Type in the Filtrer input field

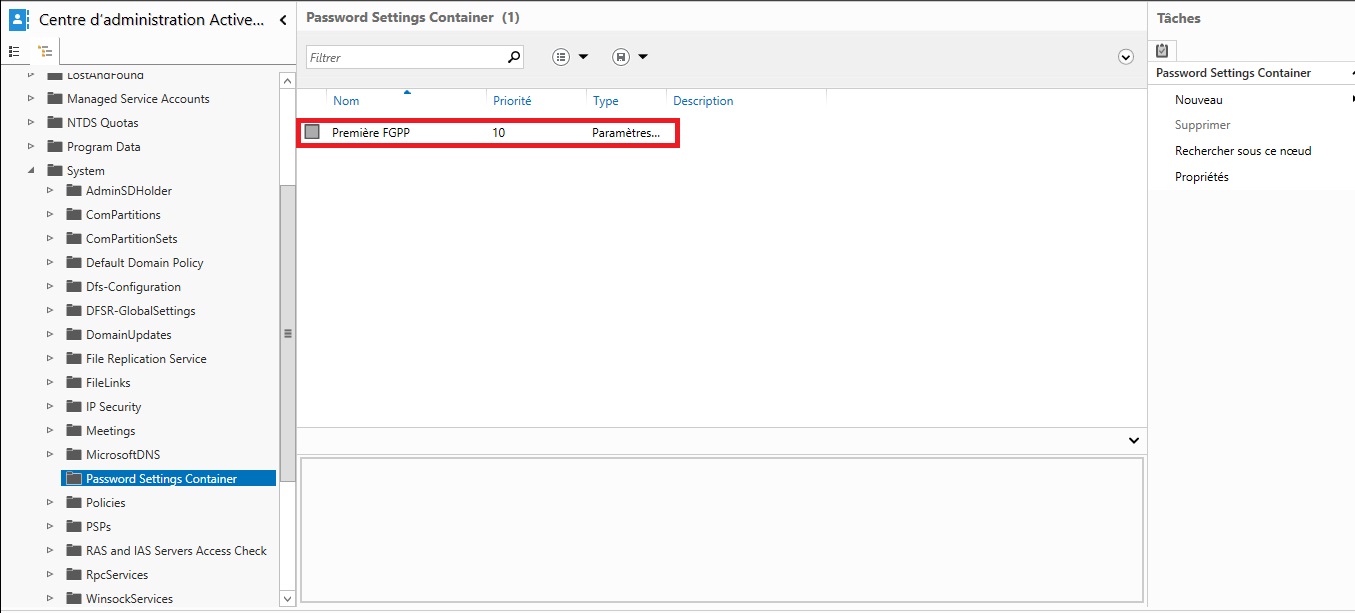pos(405,57)
